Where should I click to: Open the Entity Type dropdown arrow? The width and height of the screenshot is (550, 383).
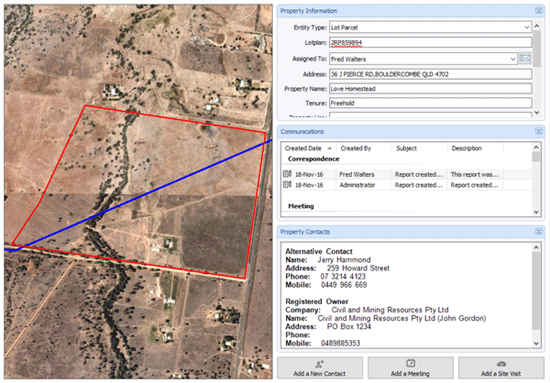click(x=526, y=27)
